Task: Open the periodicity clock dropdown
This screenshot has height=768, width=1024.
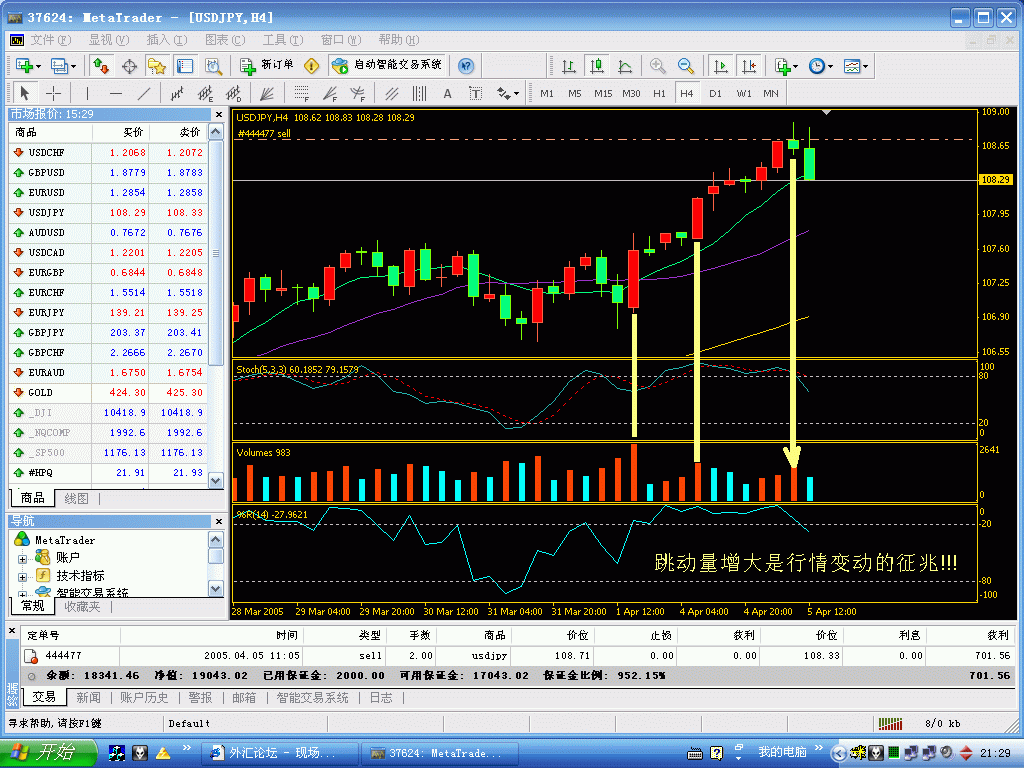Action: click(821, 66)
